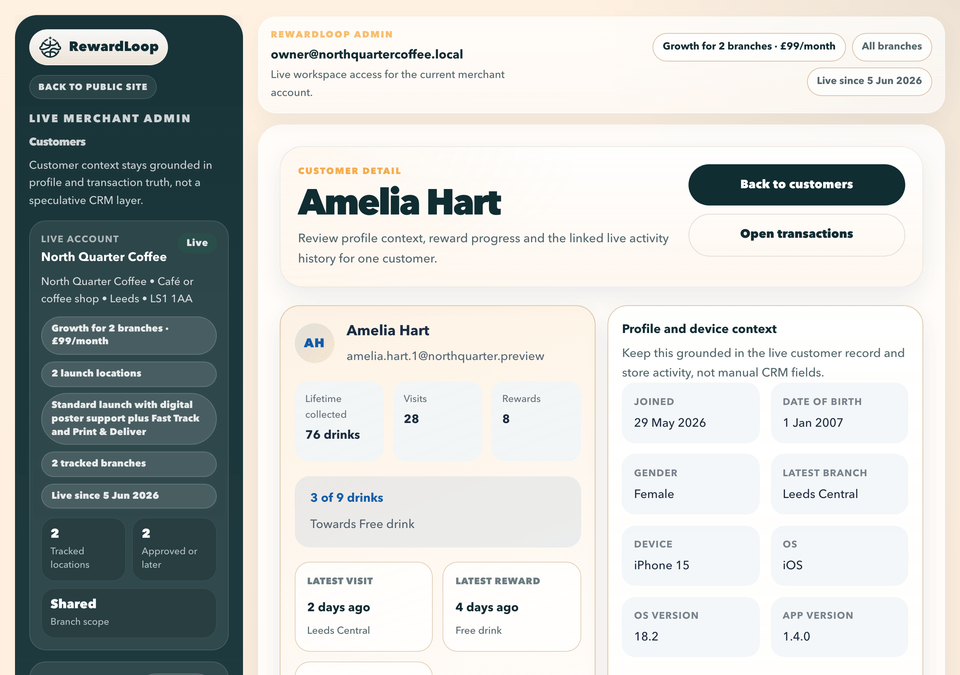
Task: Click sidebar Live since 5 Jun 2026 chip
Action: 129,496
